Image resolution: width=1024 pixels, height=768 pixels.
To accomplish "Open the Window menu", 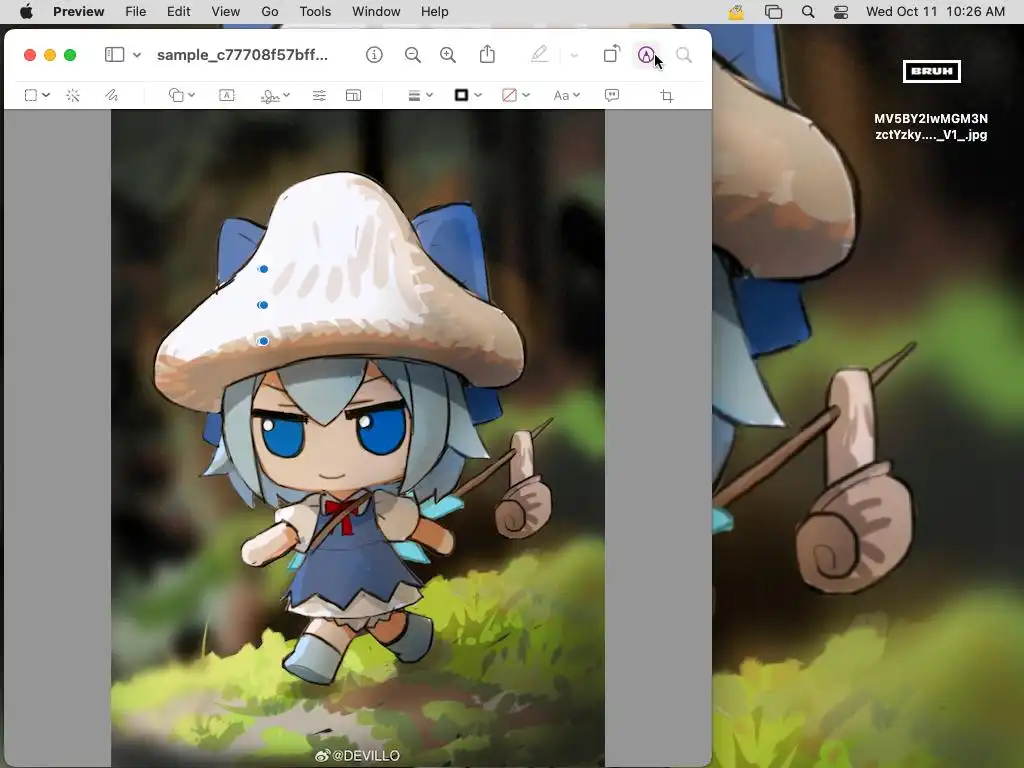I will click(x=376, y=11).
